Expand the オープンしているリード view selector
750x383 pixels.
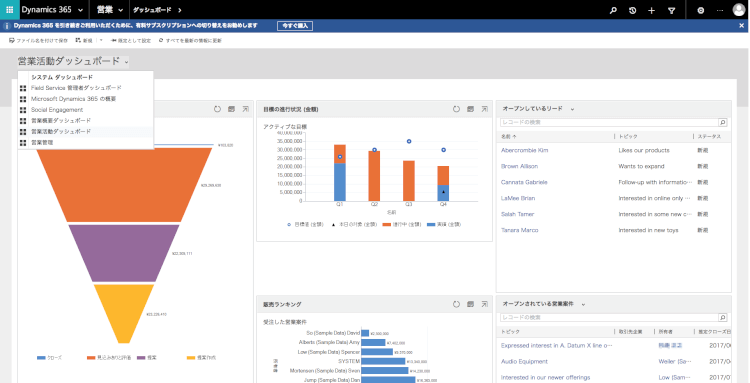(572, 109)
